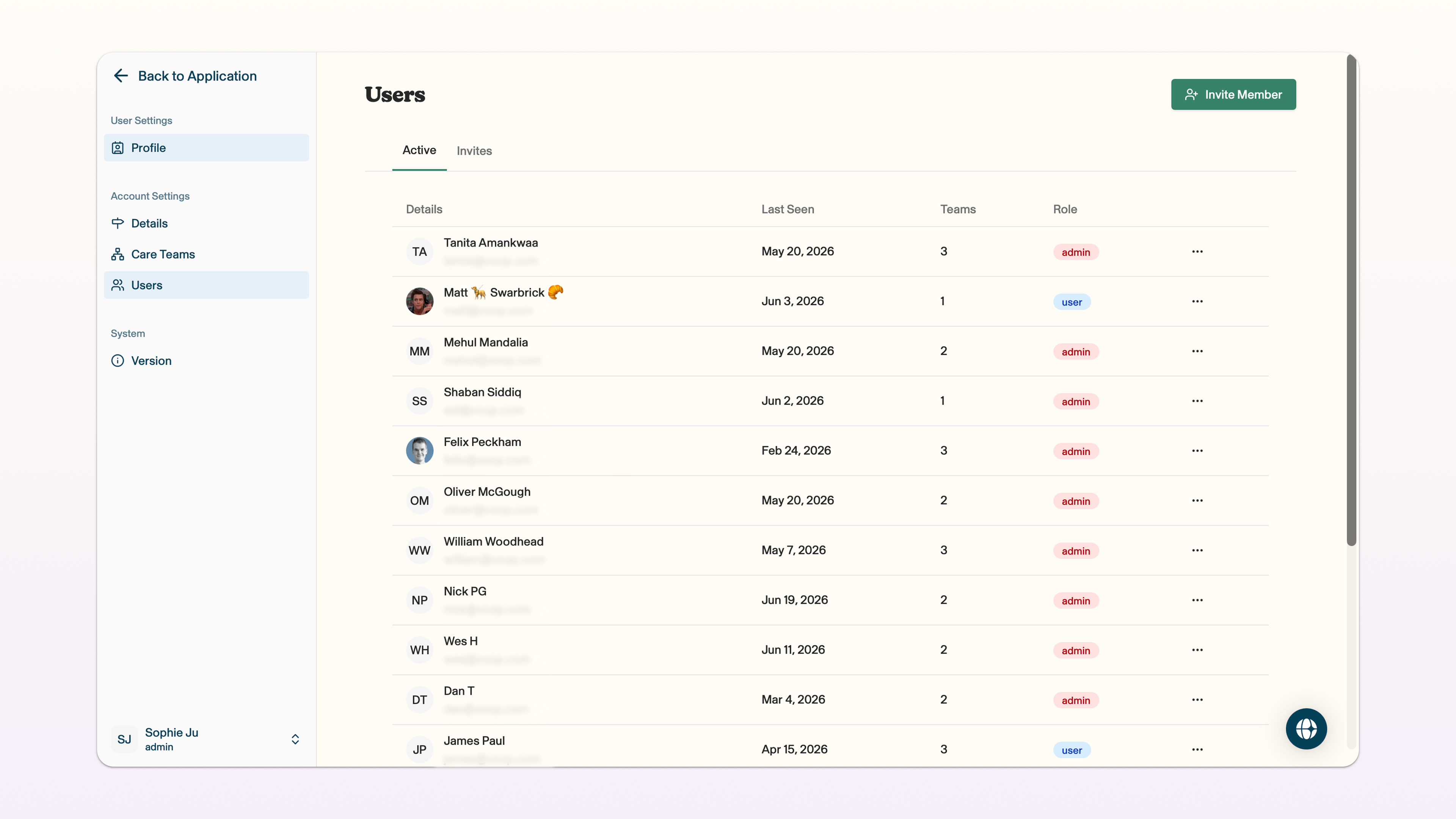Click the Invite Member button

point(1233,94)
